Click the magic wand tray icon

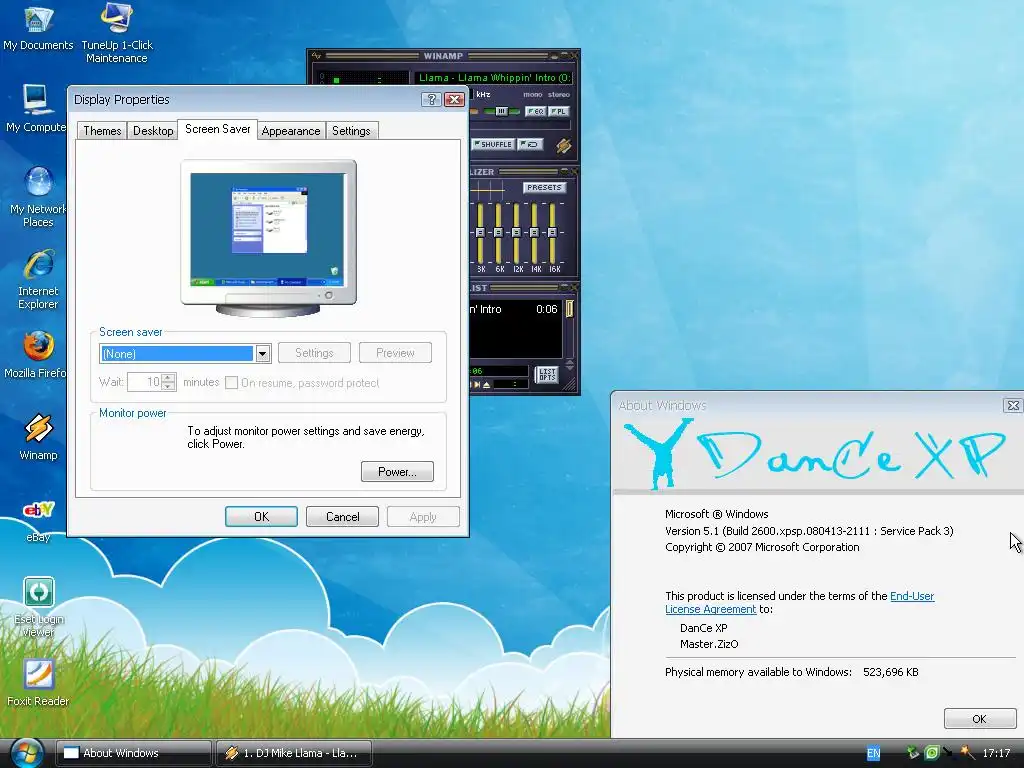(967, 752)
